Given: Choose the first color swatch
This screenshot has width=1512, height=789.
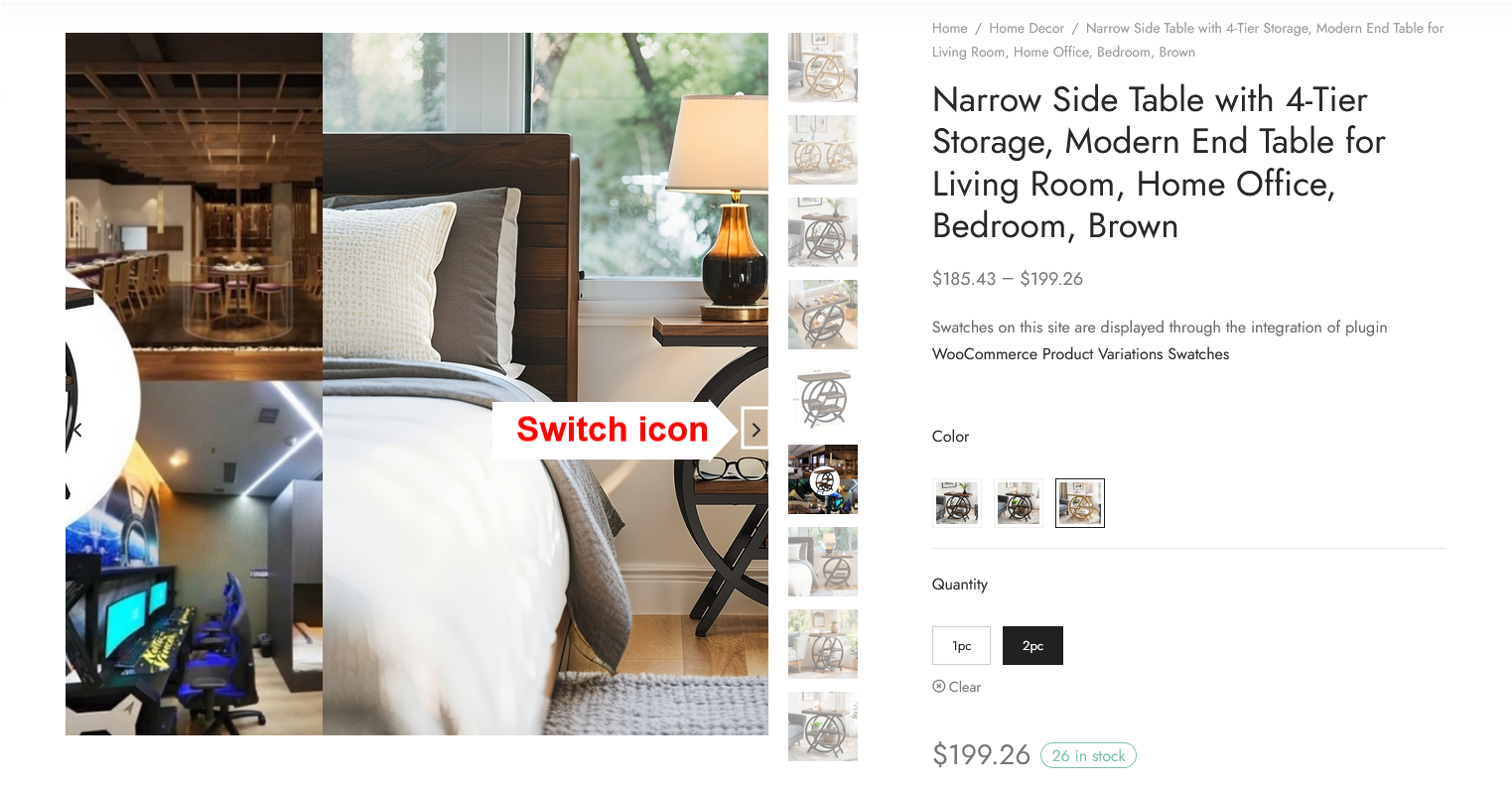Looking at the screenshot, I should click(957, 503).
